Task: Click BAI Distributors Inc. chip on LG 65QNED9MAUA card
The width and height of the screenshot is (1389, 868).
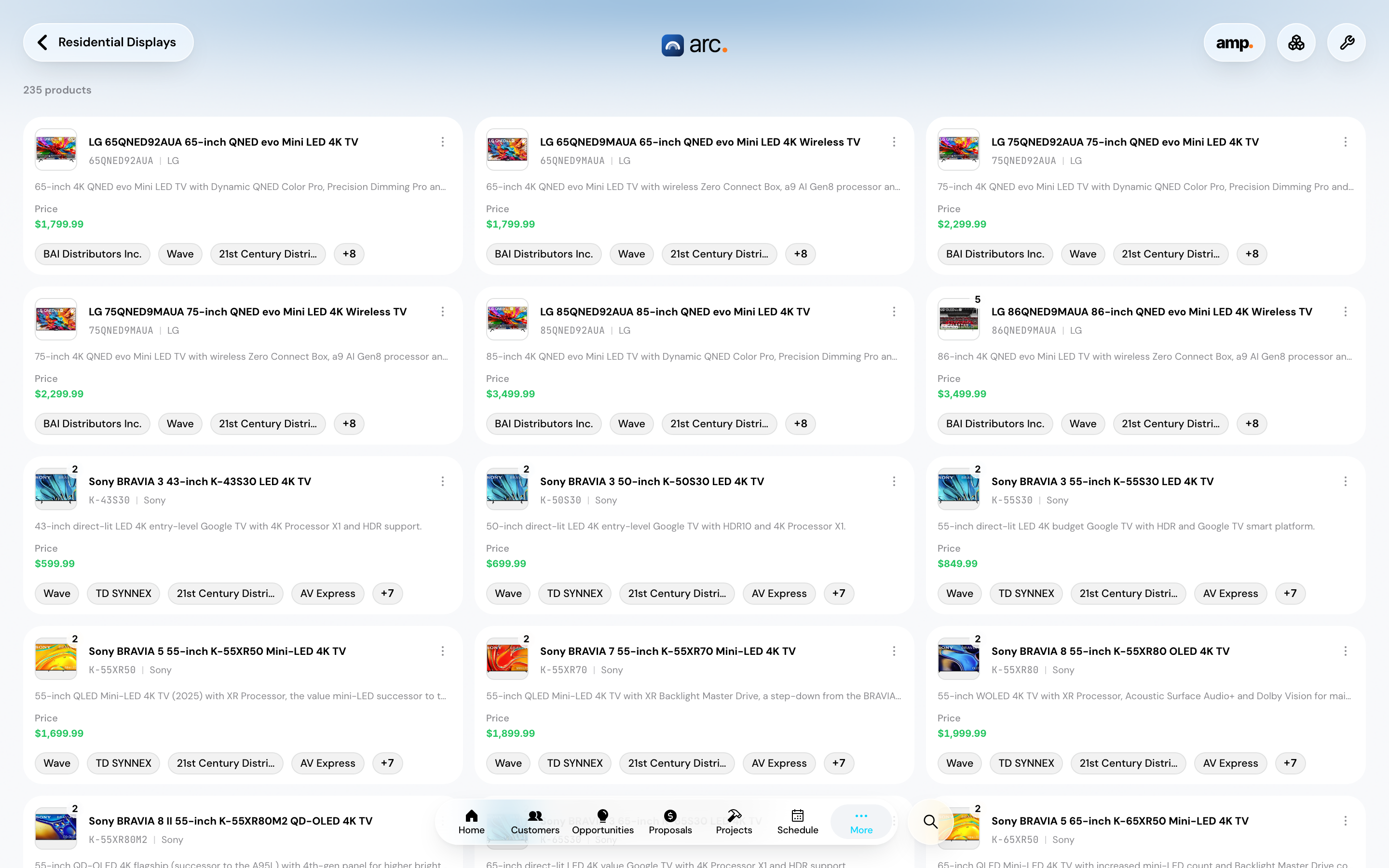Action: [544, 254]
